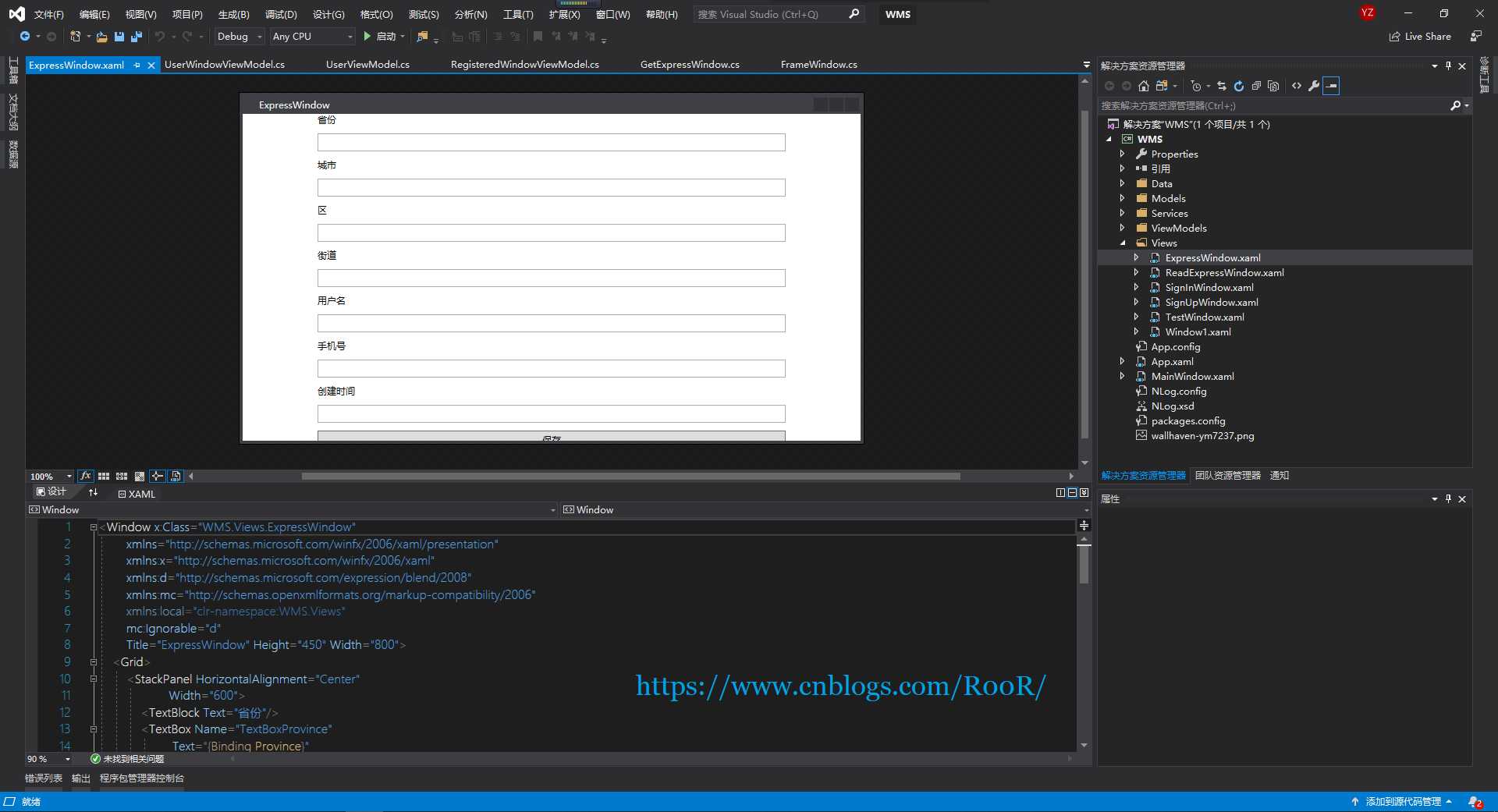Toggle the fx effects button in designer
Screen dimensions: 1498x812
tap(86, 476)
